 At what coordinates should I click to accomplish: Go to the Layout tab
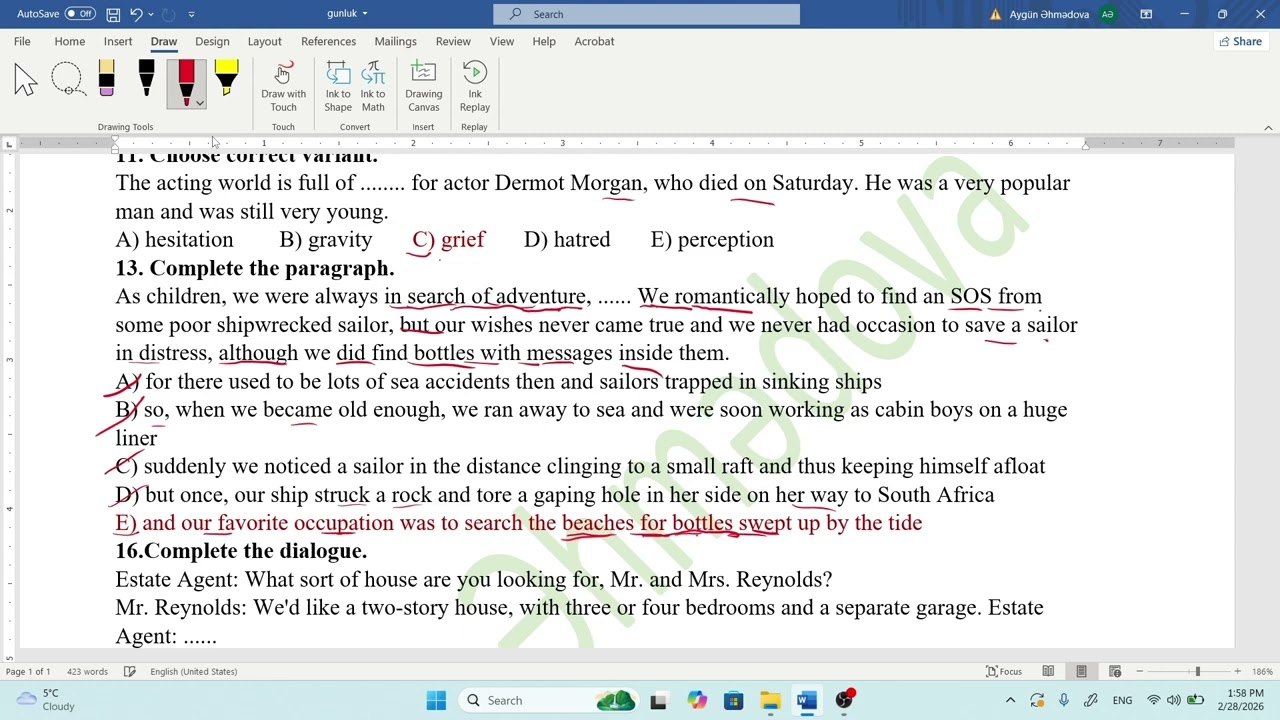[x=264, y=41]
